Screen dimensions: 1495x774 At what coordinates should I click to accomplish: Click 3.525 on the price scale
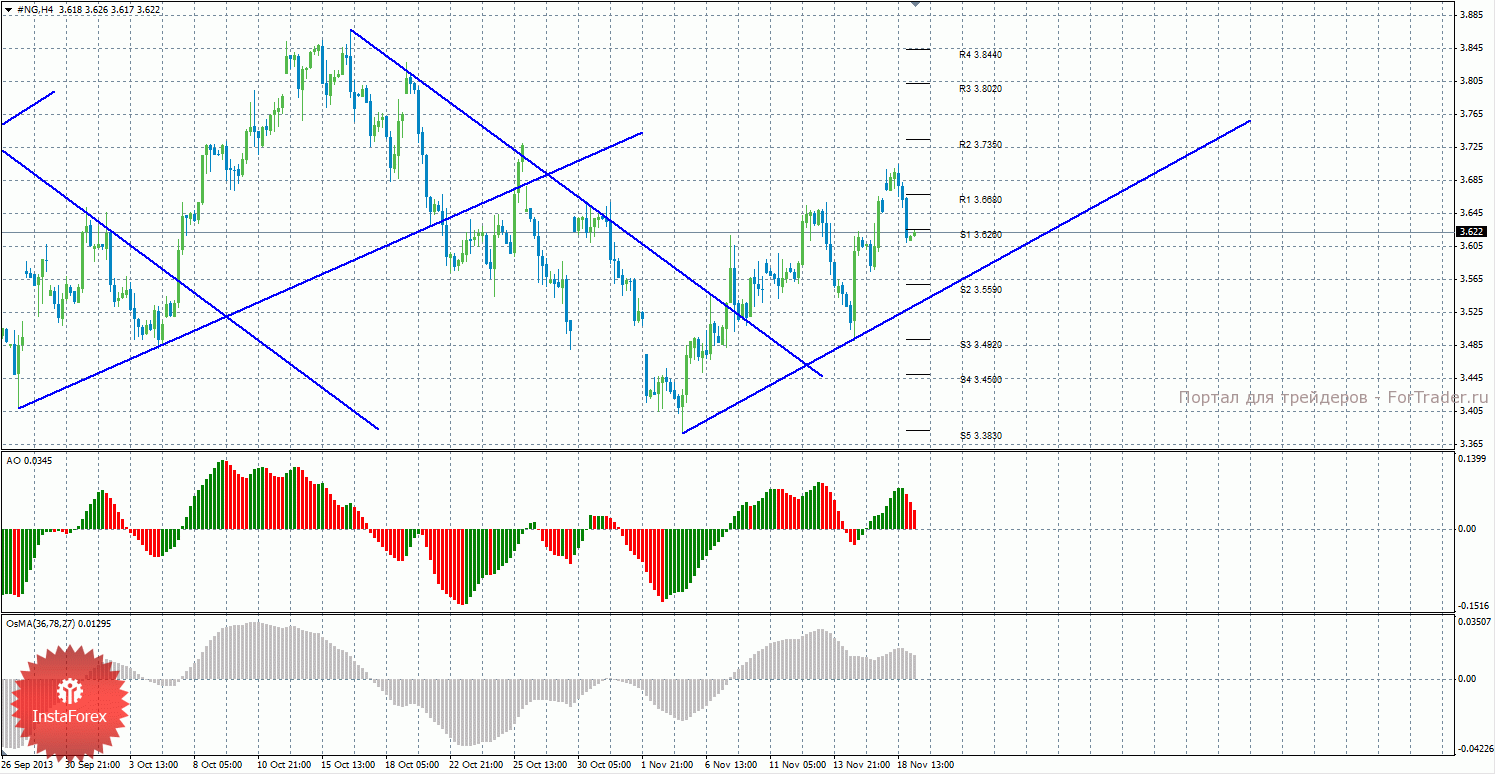click(1473, 312)
